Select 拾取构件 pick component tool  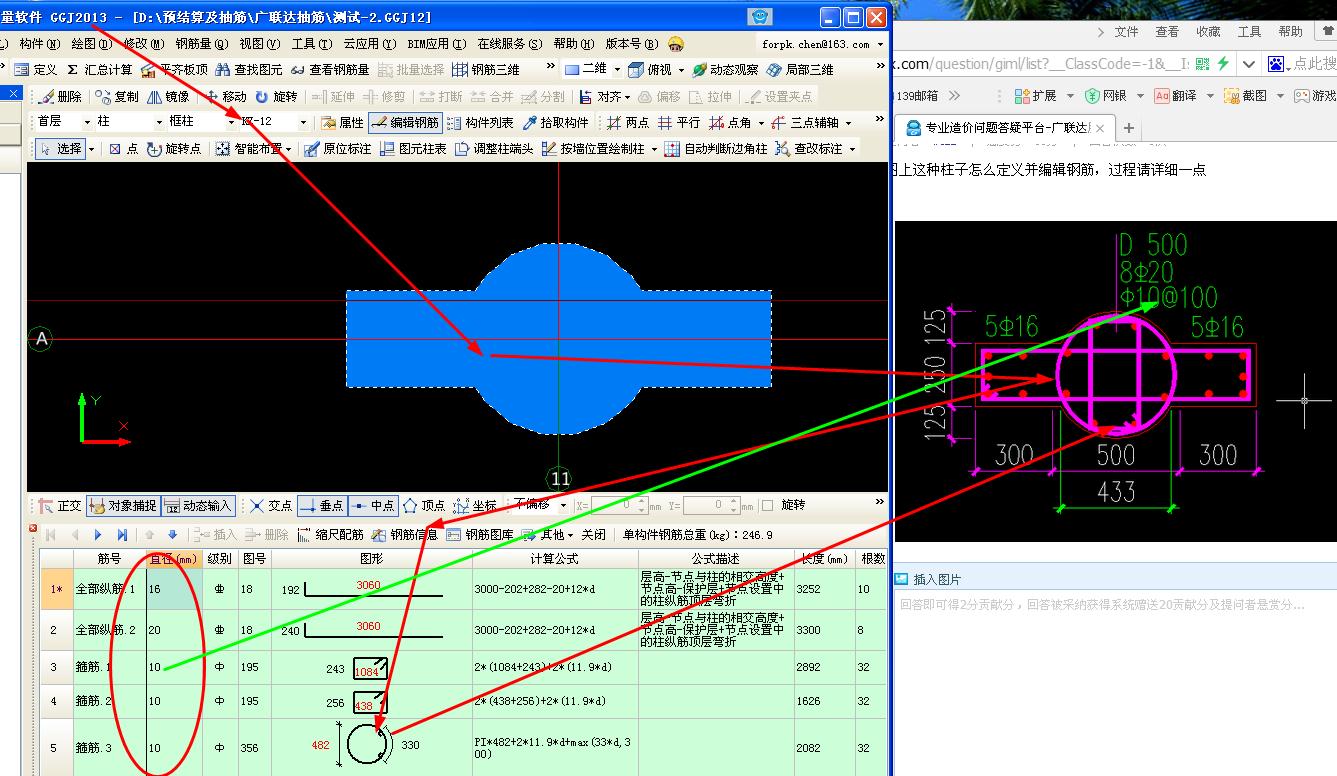556,123
